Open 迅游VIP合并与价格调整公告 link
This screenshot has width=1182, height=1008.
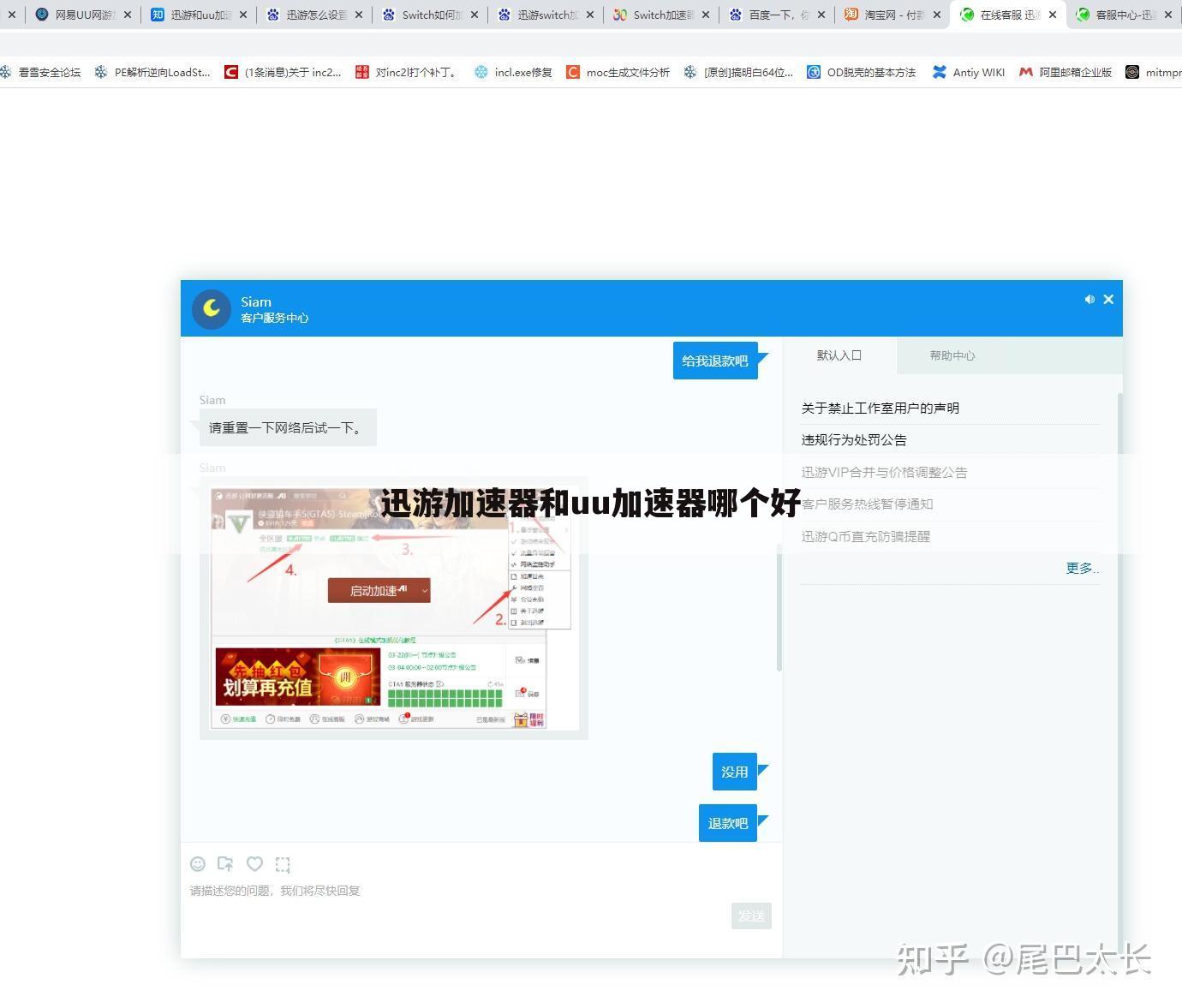pos(885,472)
